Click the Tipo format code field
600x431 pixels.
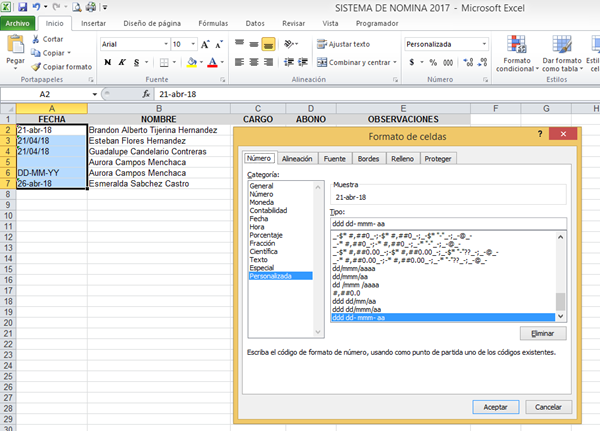[x=447, y=224]
